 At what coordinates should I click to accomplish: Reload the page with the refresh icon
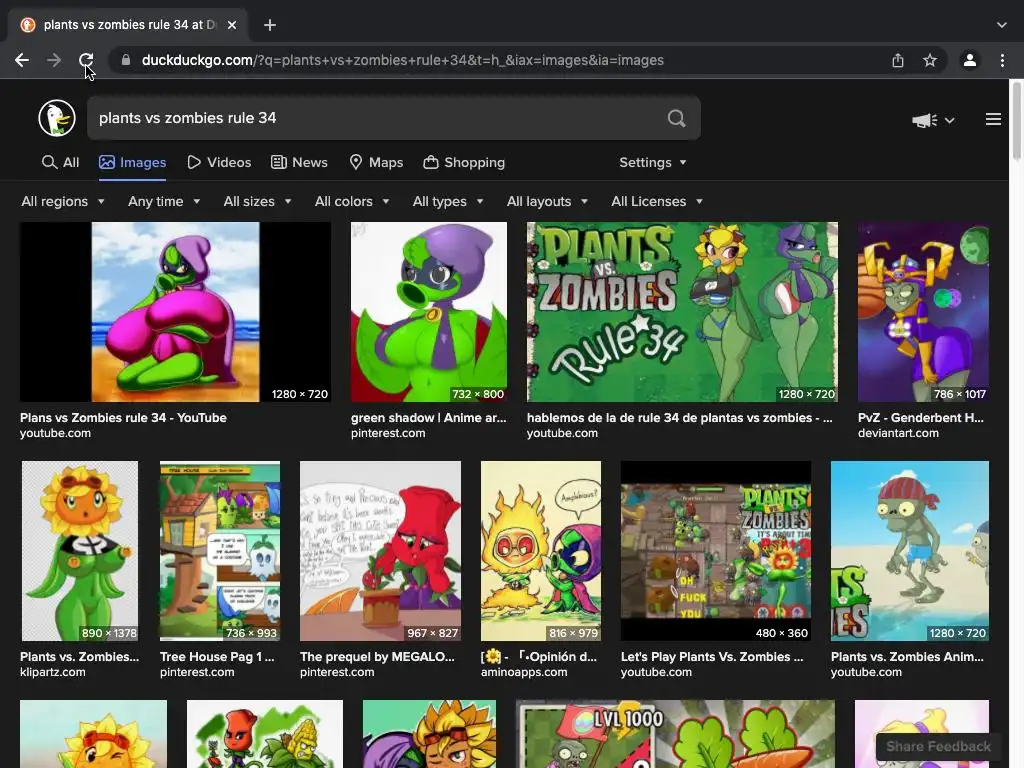click(x=86, y=60)
